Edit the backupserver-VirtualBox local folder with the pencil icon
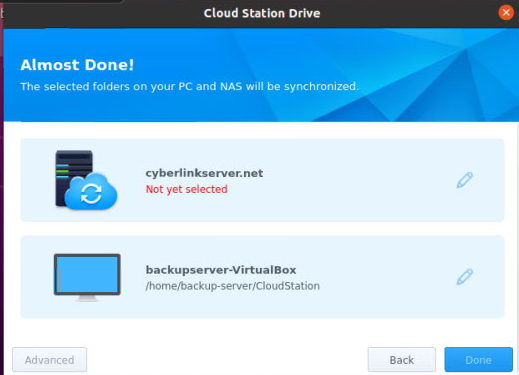This screenshot has width=519, height=375. [x=464, y=277]
